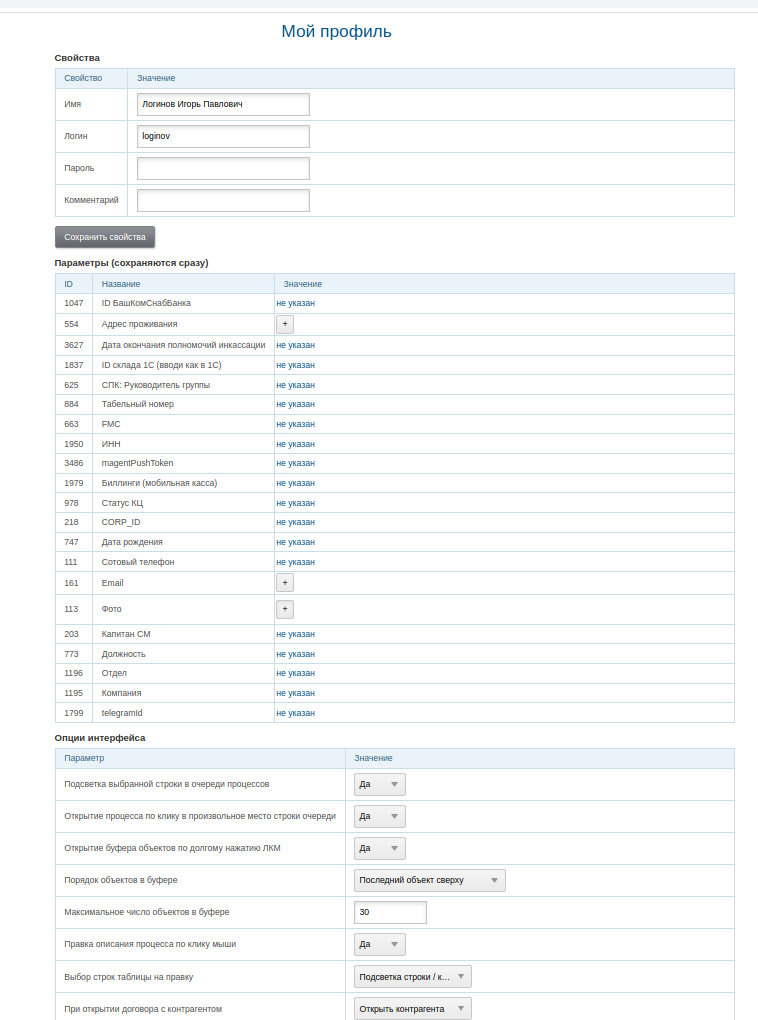The image size is (758, 1020).
Task: Open При открытии договора с контрагентом dropdown
Action: (x=413, y=1009)
